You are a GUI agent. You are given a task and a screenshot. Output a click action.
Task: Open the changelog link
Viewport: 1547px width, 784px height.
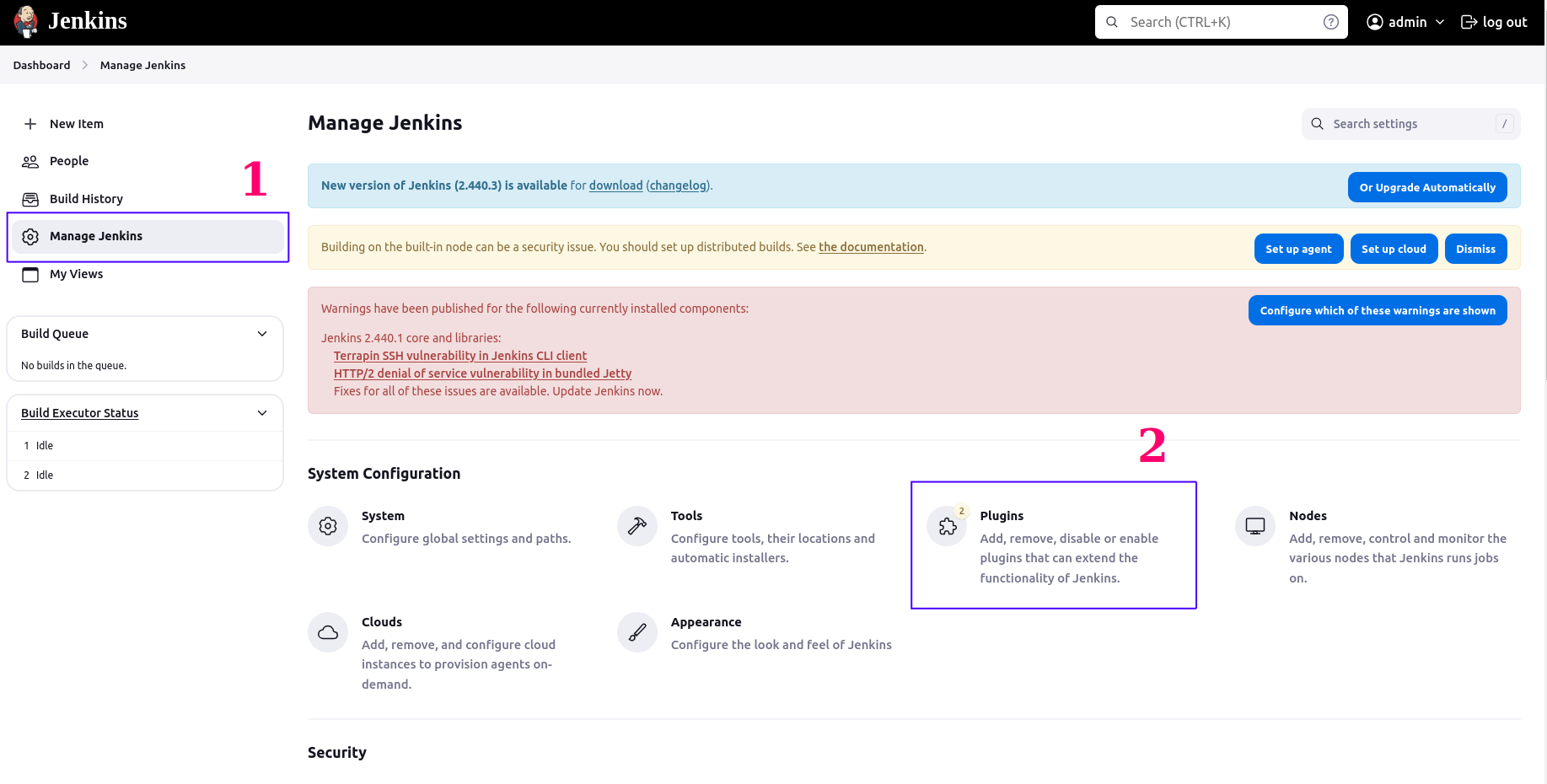[679, 185]
